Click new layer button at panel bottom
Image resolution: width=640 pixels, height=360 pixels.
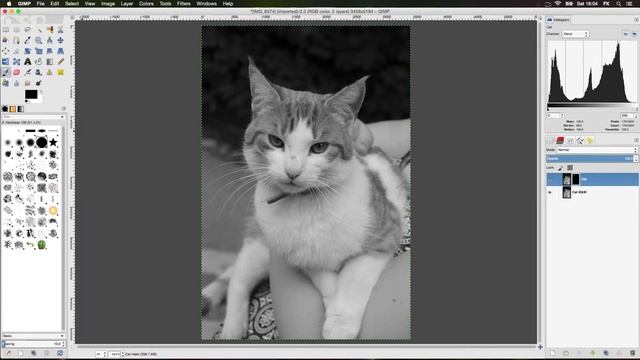(x=552, y=353)
